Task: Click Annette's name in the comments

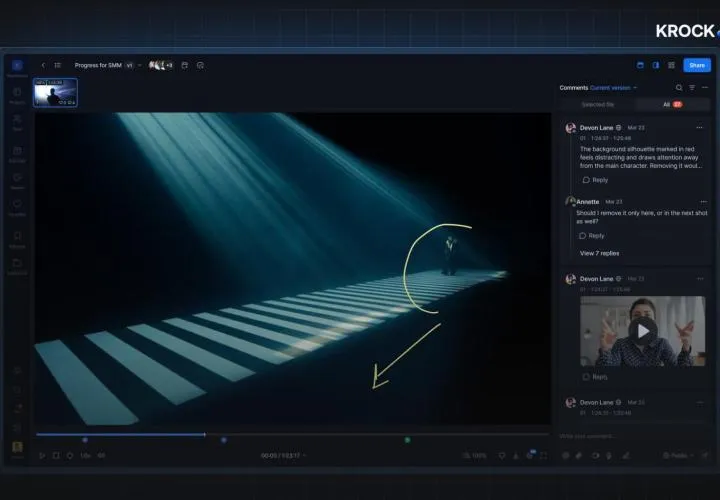Action: (x=587, y=202)
